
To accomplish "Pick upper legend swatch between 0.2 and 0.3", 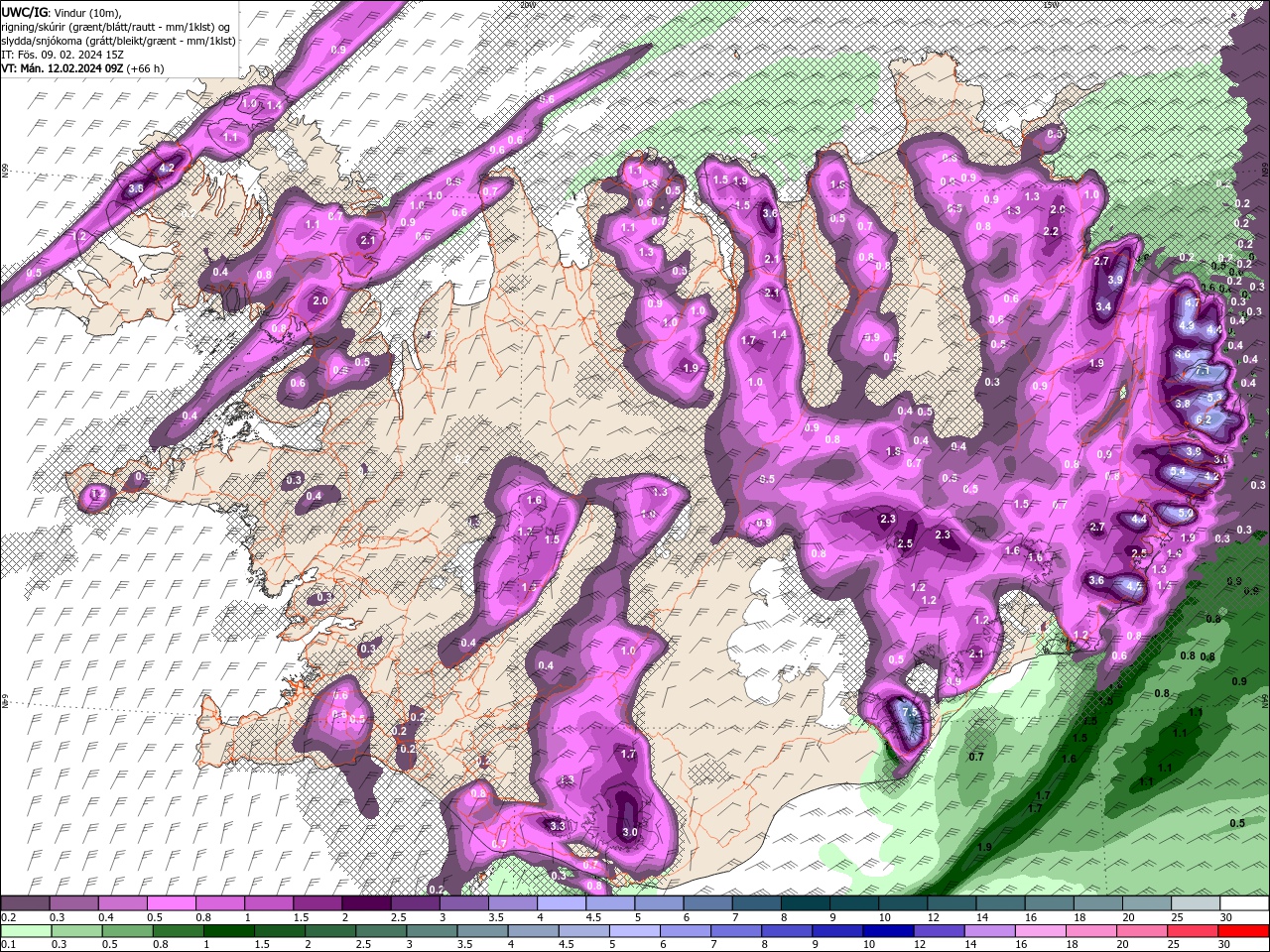I will tap(26, 902).
